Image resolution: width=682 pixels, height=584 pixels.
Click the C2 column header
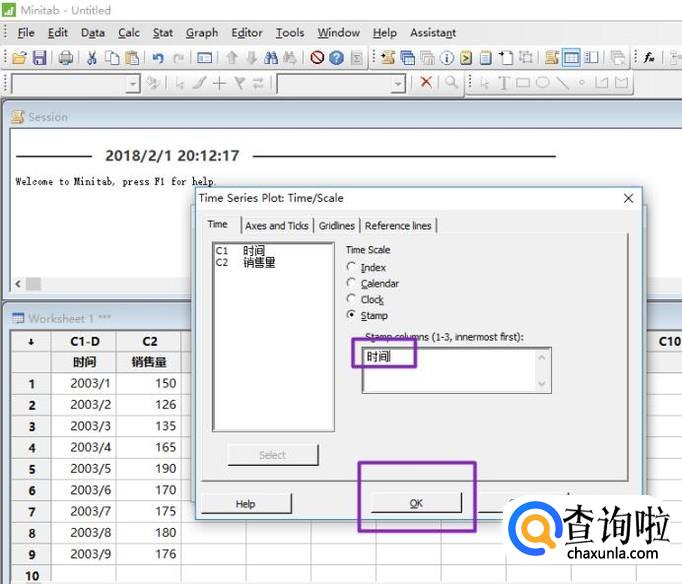click(150, 342)
